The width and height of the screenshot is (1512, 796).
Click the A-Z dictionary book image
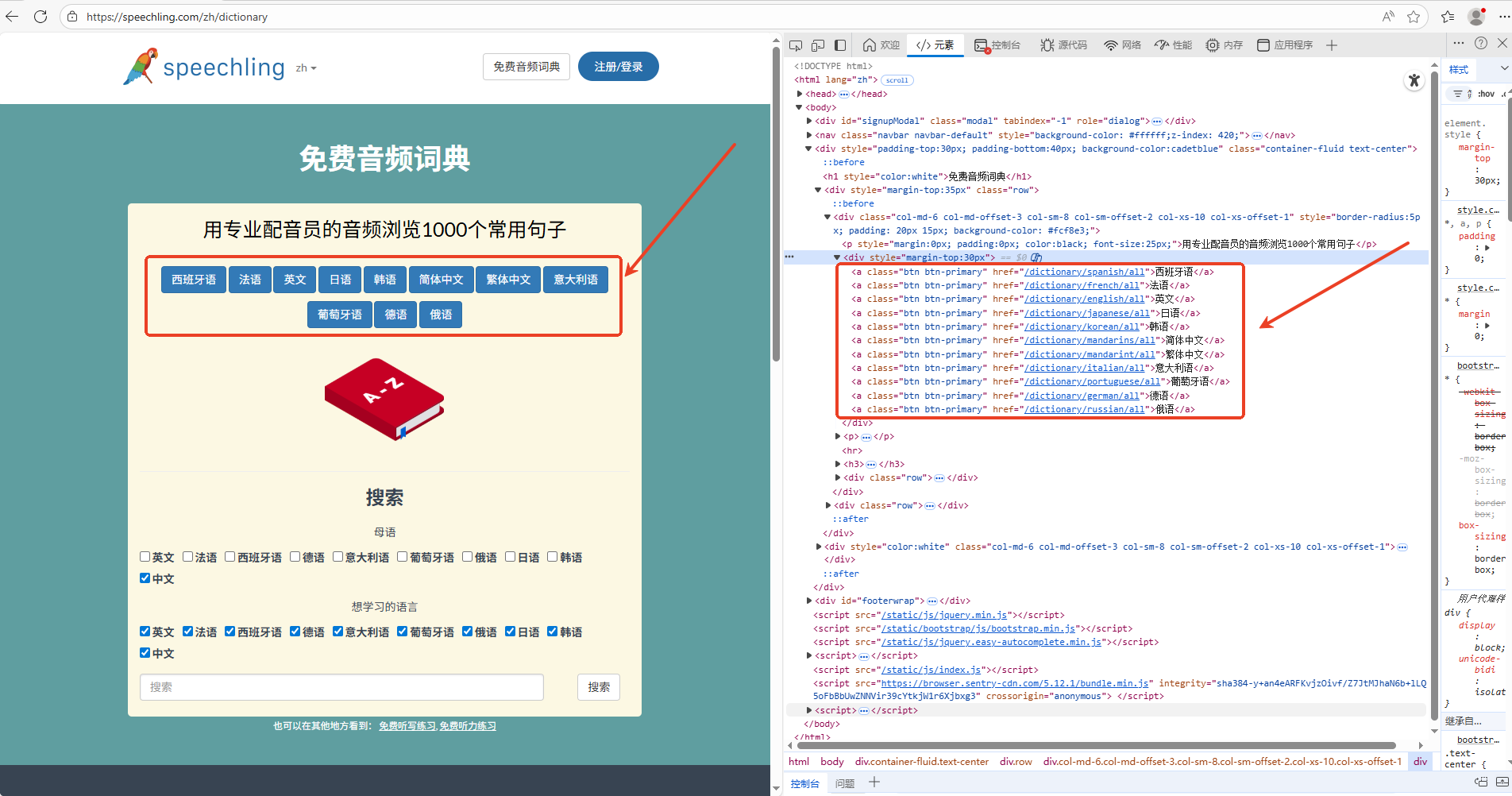coord(384,399)
